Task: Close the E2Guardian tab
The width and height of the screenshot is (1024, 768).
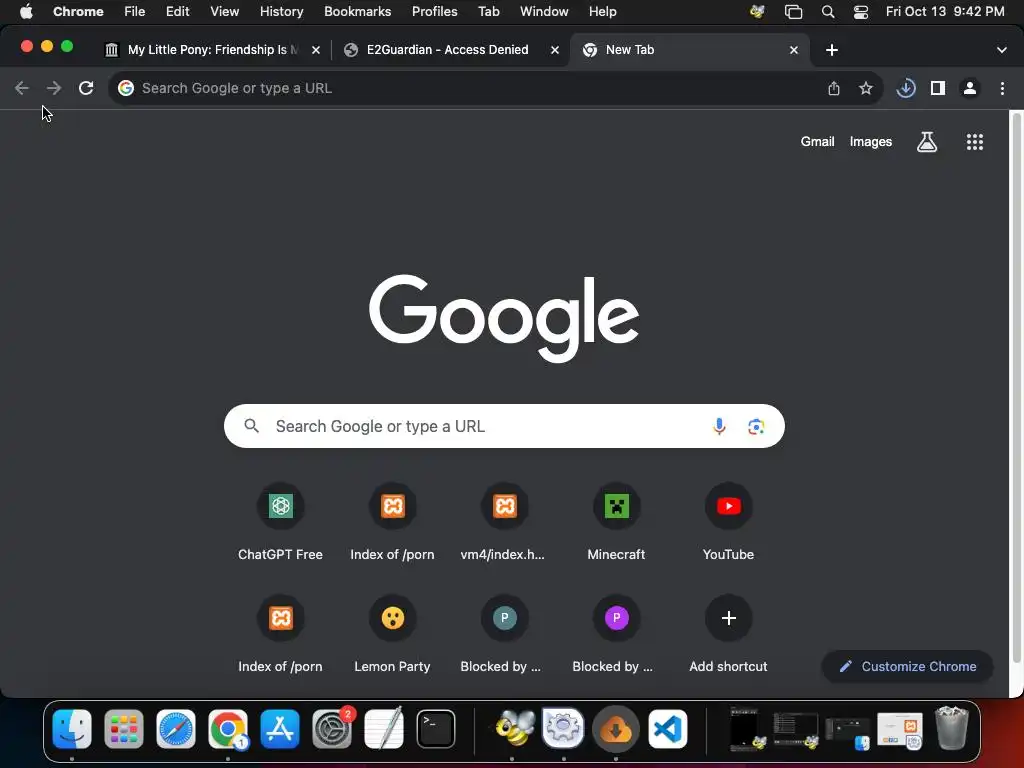Action: [554, 50]
